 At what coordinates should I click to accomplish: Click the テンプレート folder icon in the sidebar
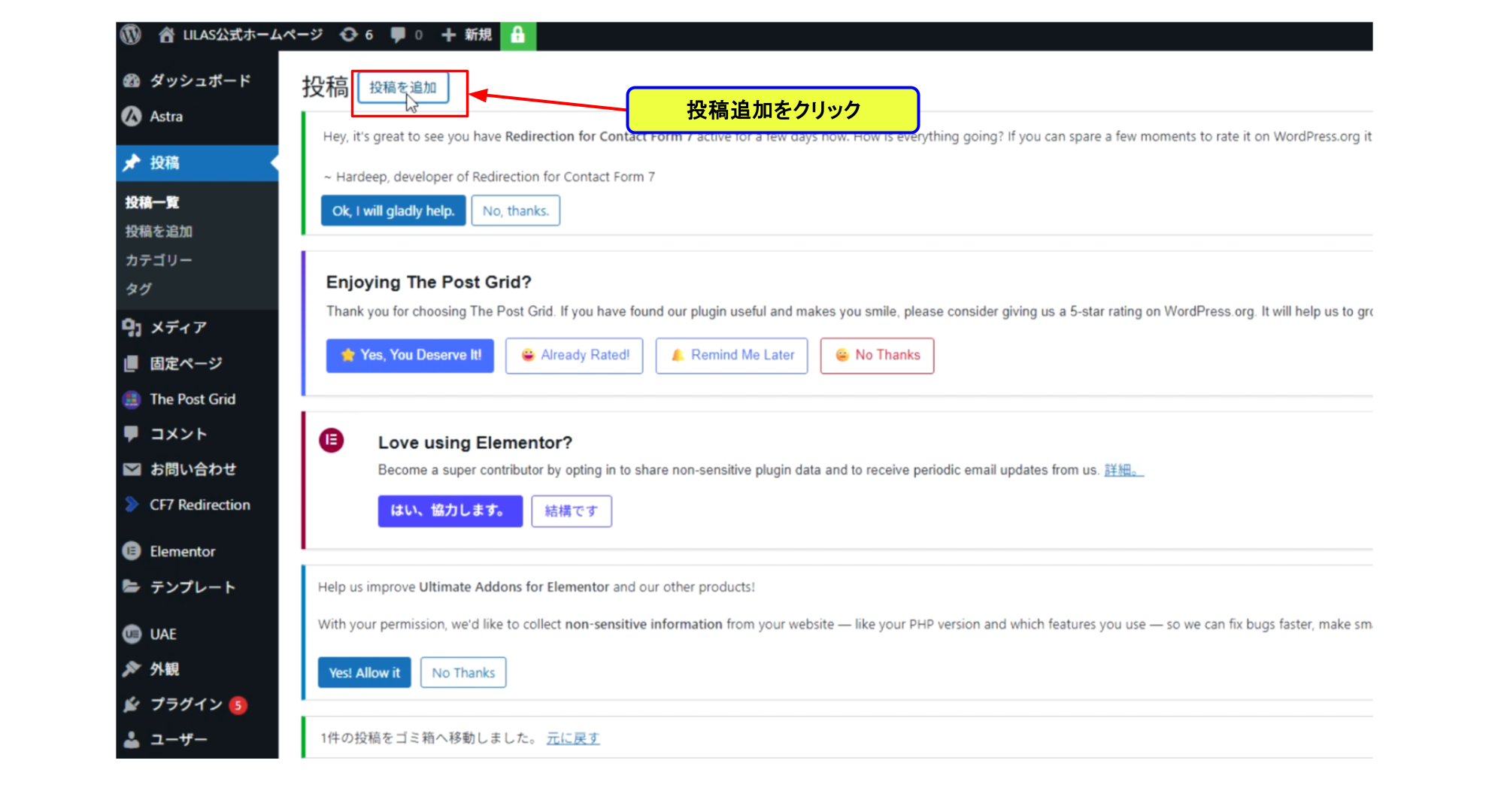point(132,586)
